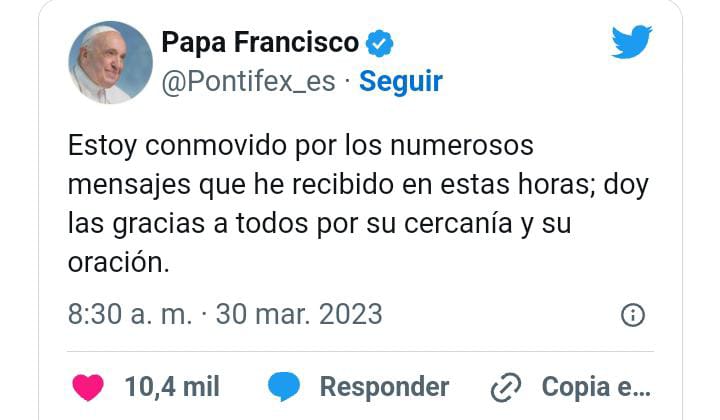Open the circled info icon

(x=632, y=315)
